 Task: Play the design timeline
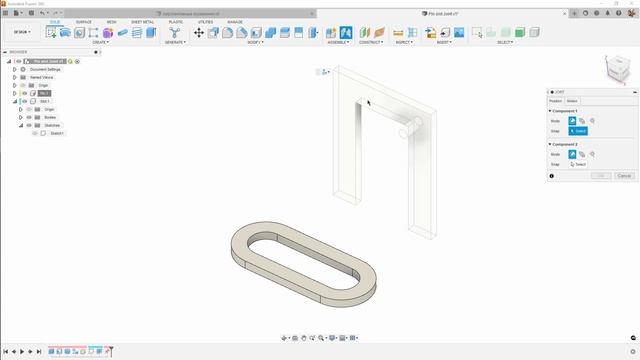(22, 351)
